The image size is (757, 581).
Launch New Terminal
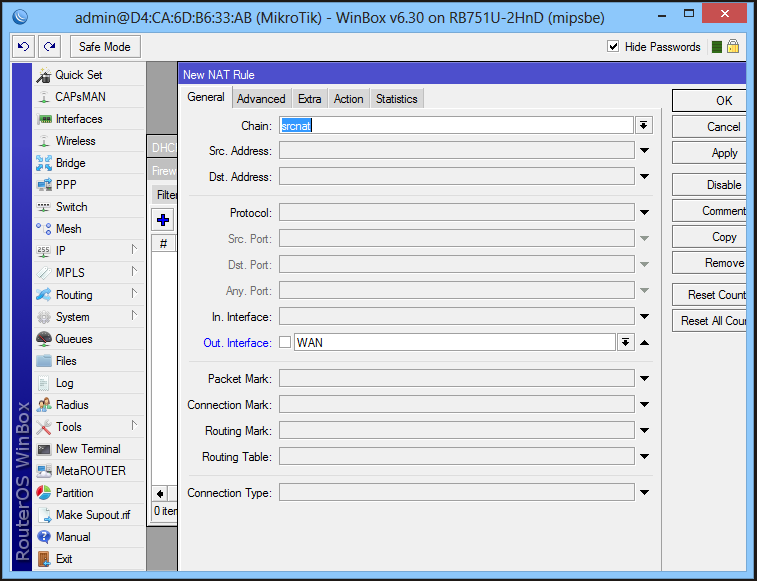pyautogui.click(x=89, y=449)
